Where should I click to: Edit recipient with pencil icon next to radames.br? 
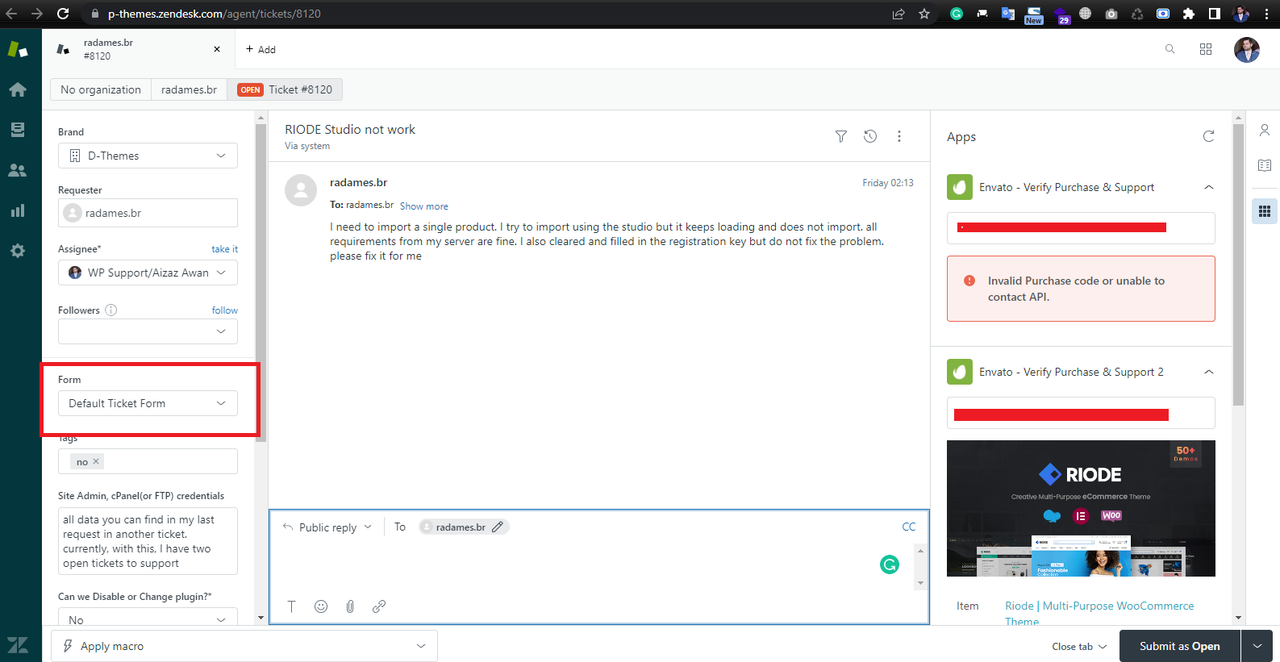coord(497,527)
